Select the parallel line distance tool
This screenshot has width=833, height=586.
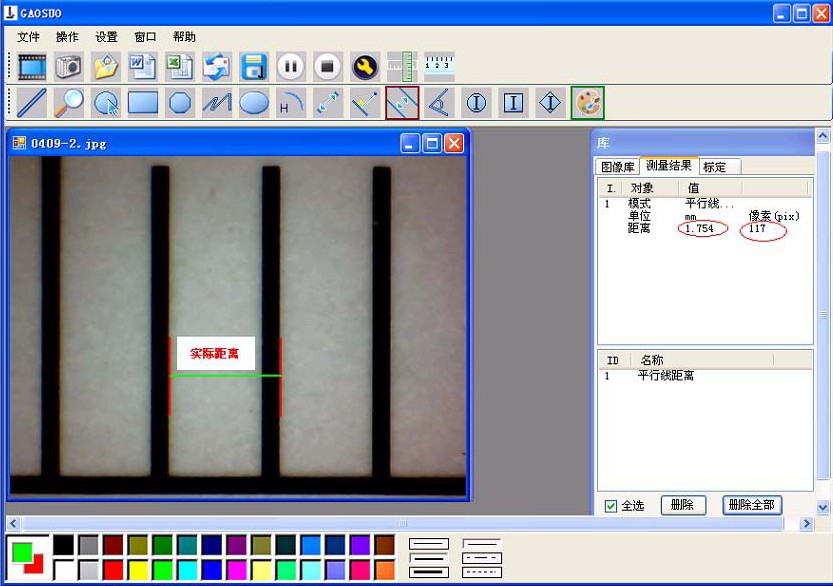coord(402,103)
